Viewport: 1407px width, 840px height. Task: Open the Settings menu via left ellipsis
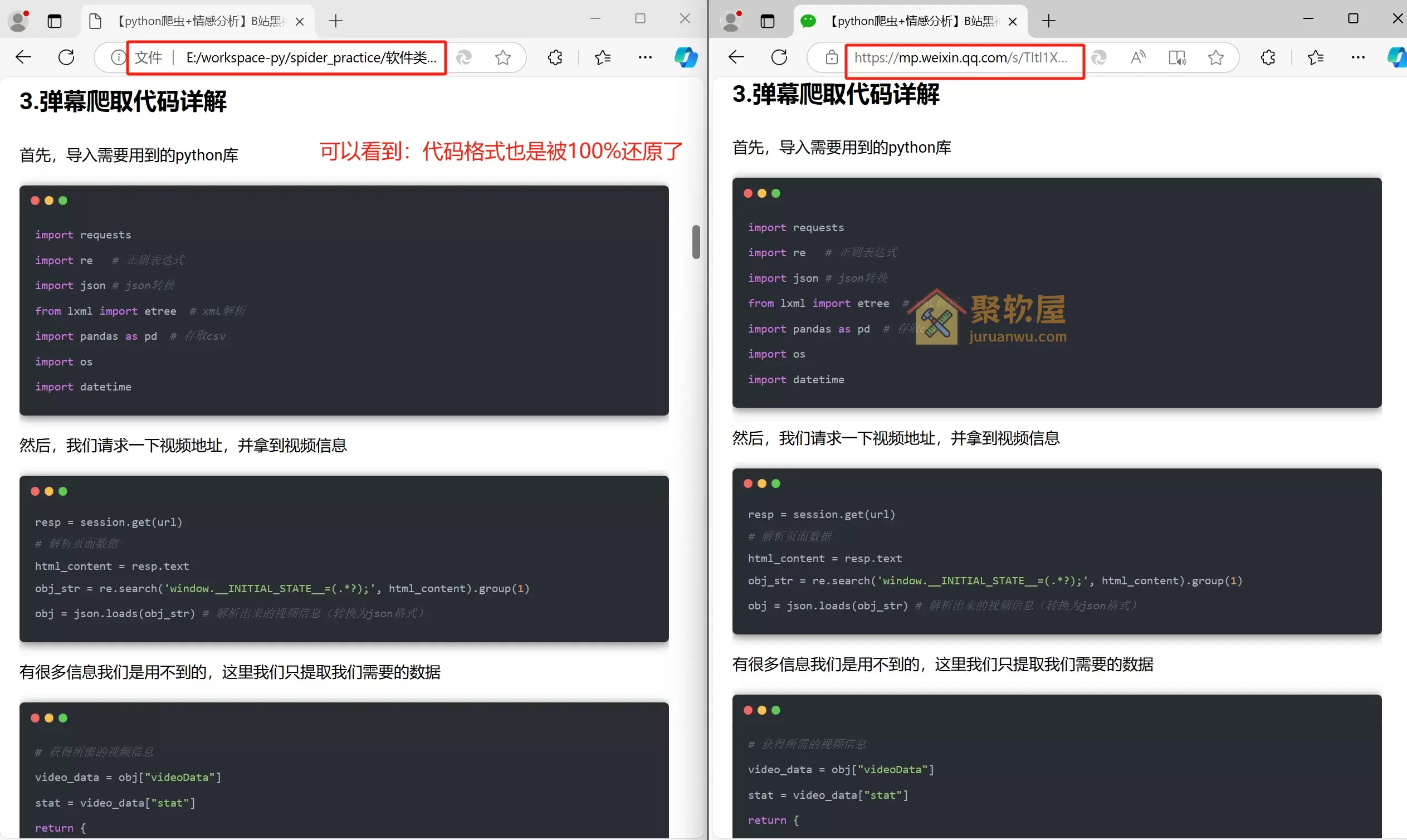[645, 57]
